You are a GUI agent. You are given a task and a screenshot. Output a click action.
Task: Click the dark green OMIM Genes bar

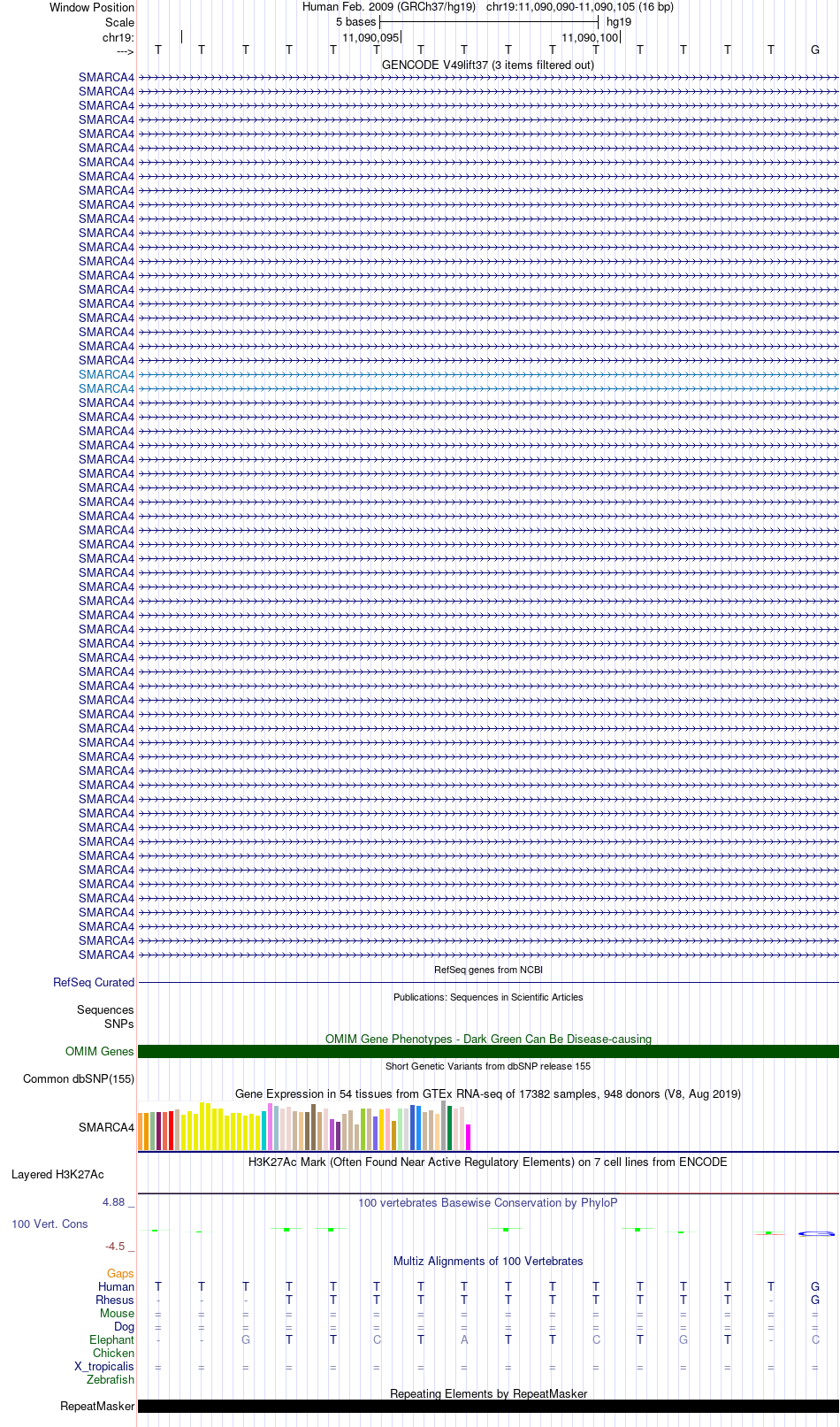(x=488, y=1051)
